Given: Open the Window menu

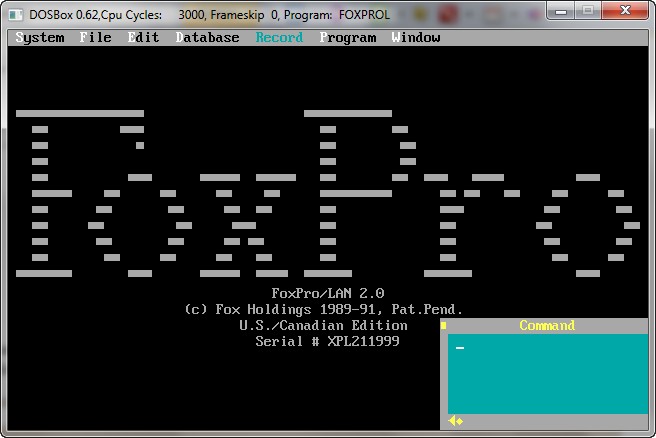Looking at the screenshot, I should tap(416, 38).
